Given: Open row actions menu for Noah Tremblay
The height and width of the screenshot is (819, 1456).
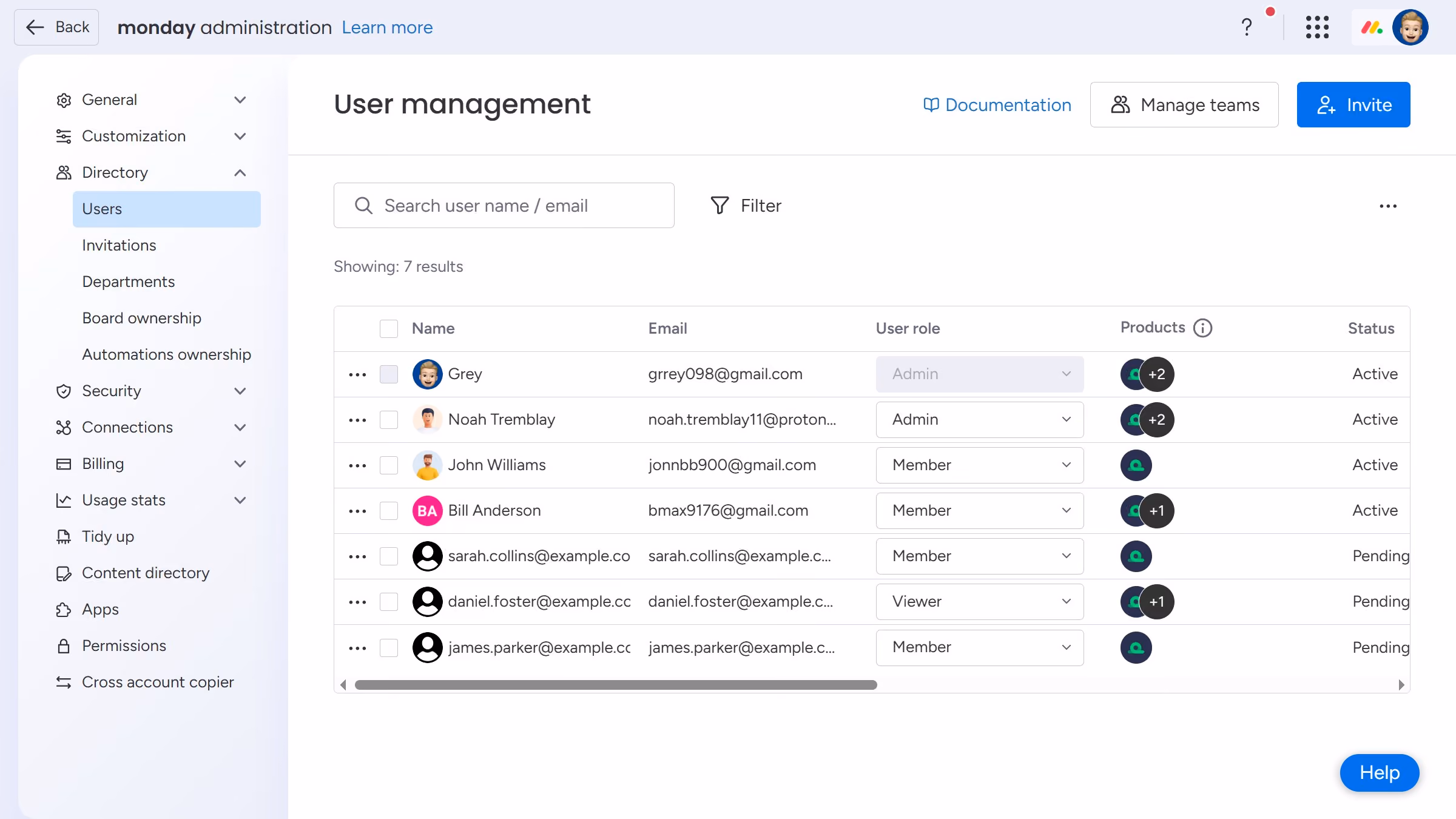Looking at the screenshot, I should (x=357, y=420).
